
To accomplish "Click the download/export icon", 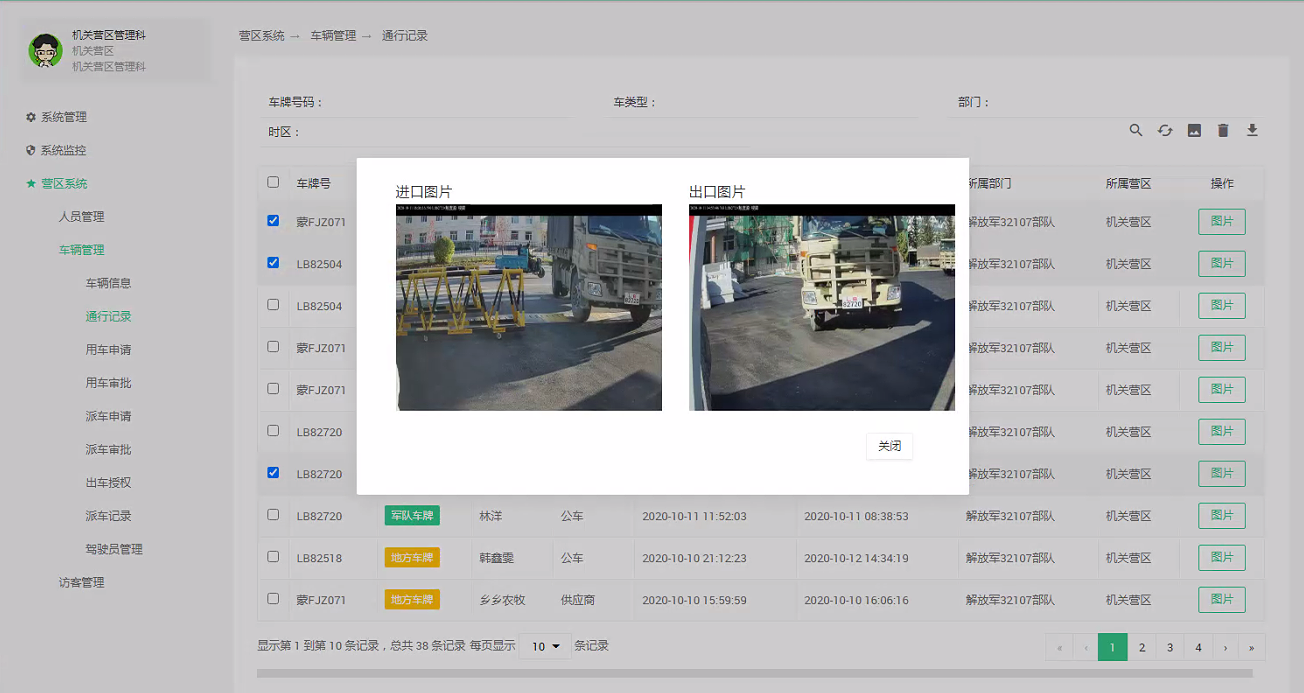I will (x=1252, y=130).
